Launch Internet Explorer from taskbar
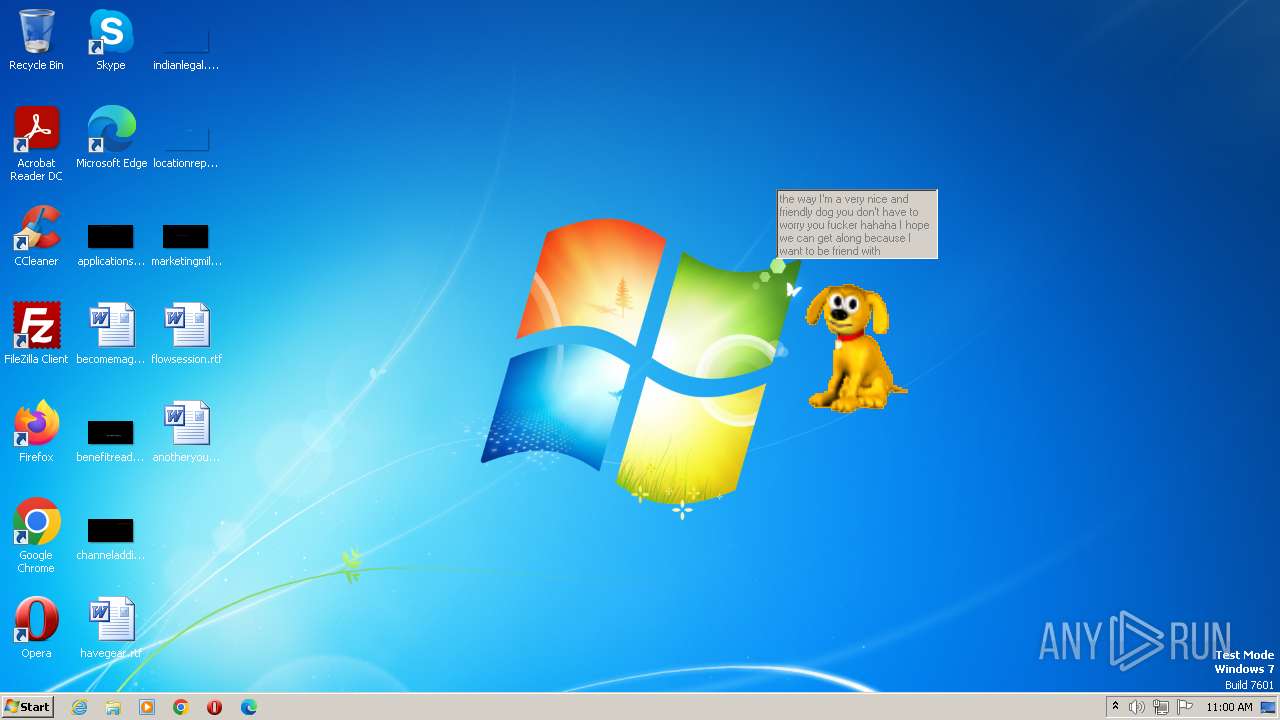 point(79,707)
